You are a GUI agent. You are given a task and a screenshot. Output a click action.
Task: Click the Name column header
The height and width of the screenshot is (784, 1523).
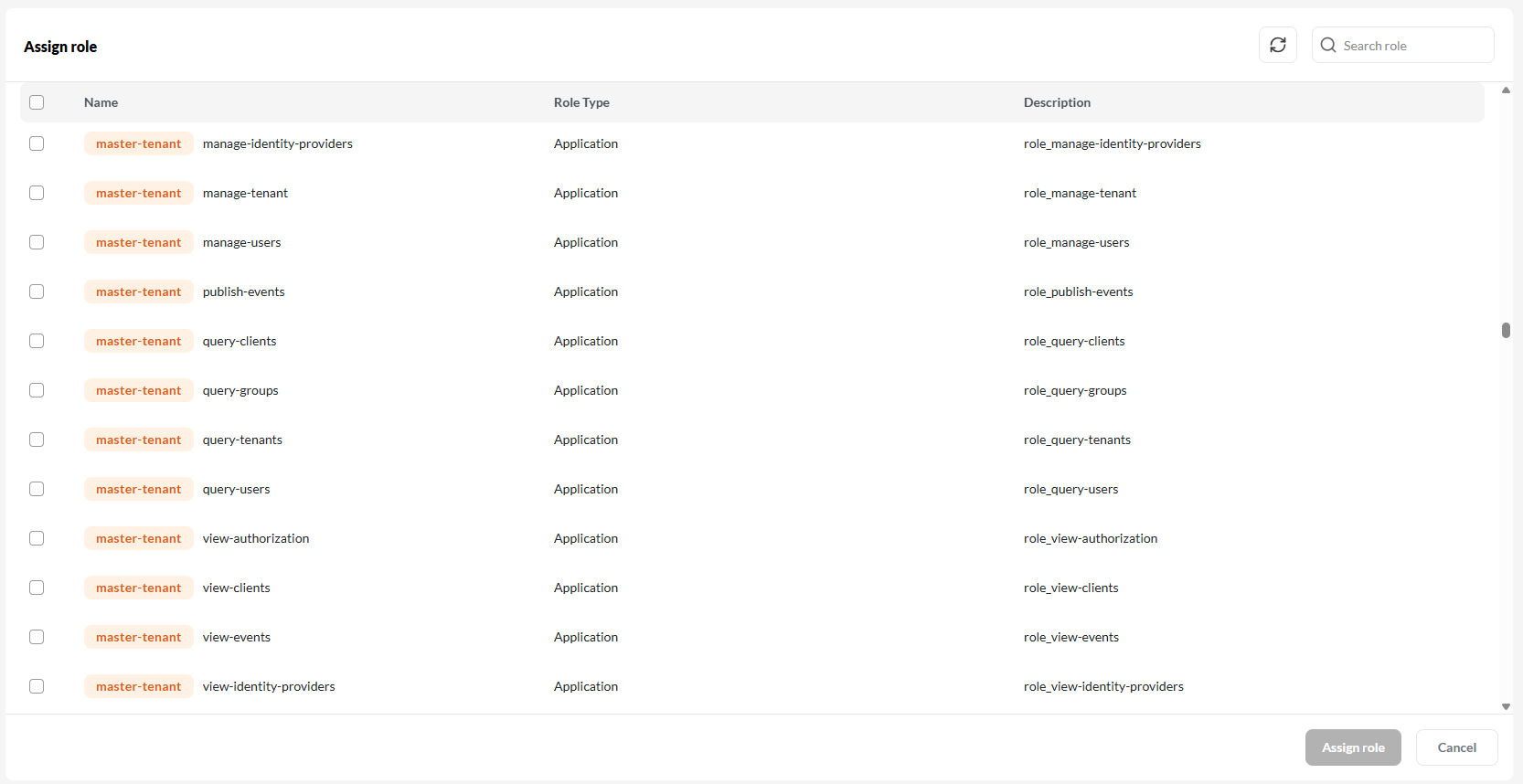click(x=101, y=102)
